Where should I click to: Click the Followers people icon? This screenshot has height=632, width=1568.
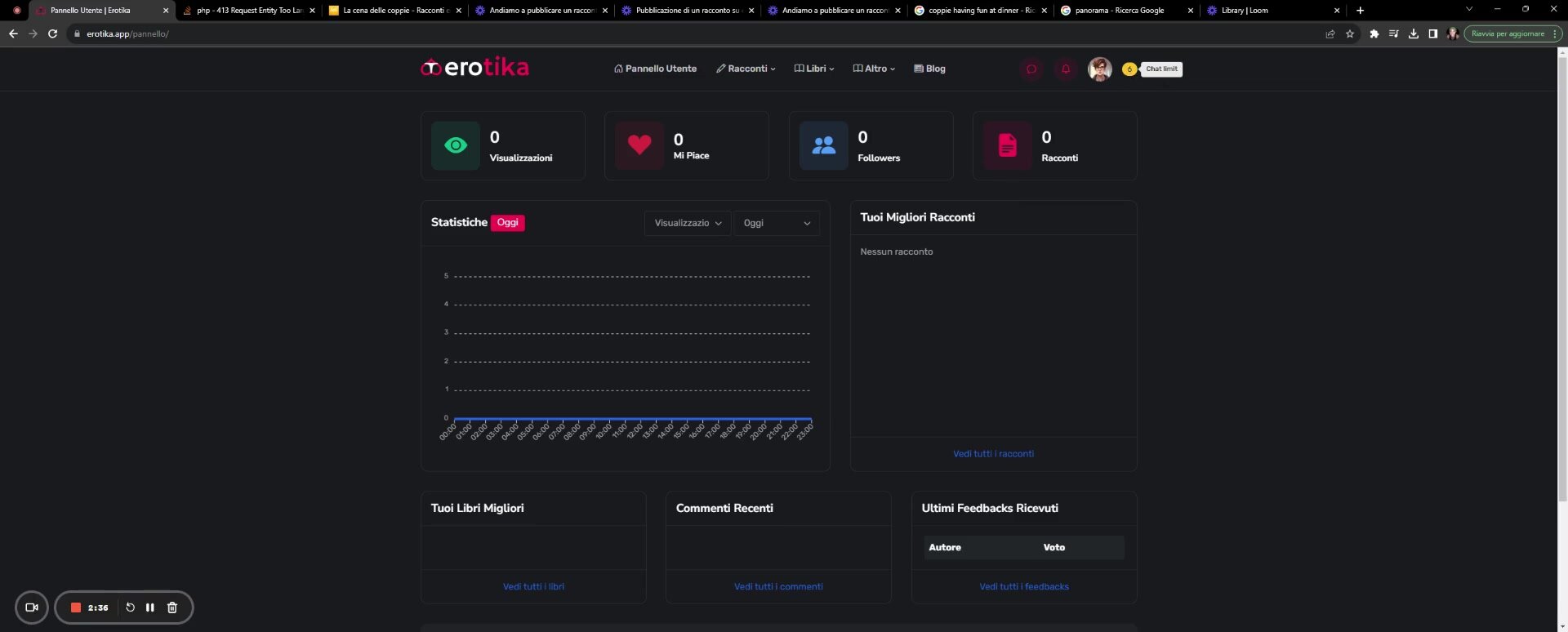(823, 145)
